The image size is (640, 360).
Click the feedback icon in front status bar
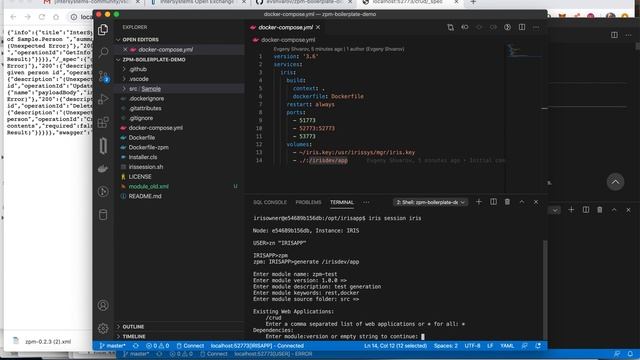click(x=524, y=346)
